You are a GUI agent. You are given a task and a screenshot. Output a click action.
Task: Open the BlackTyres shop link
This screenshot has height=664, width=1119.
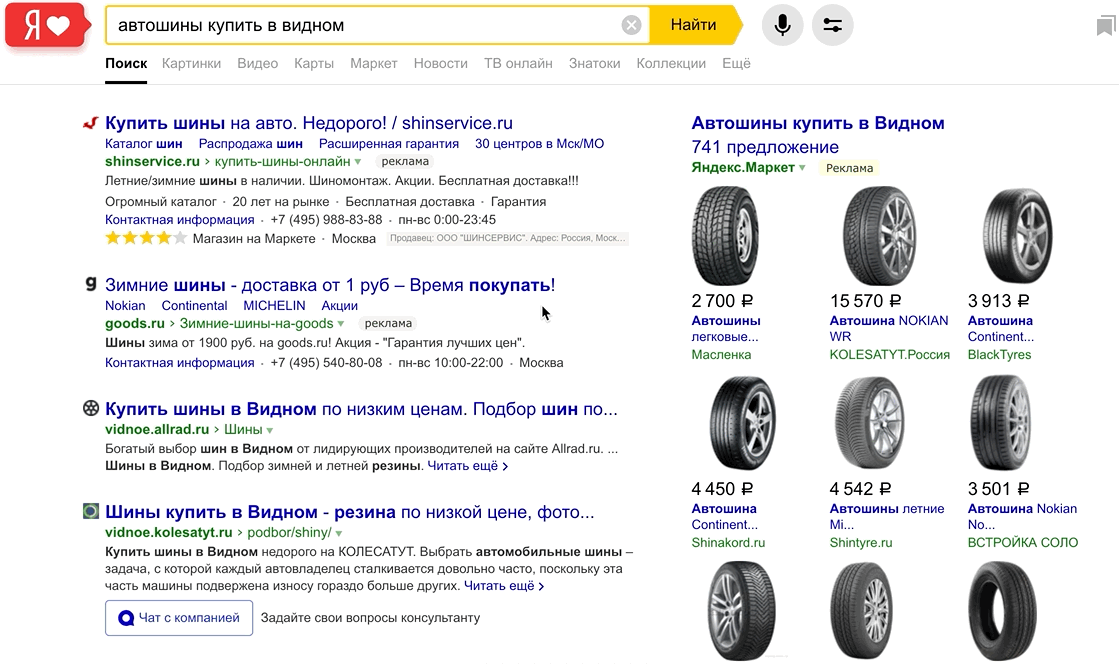coord(999,355)
